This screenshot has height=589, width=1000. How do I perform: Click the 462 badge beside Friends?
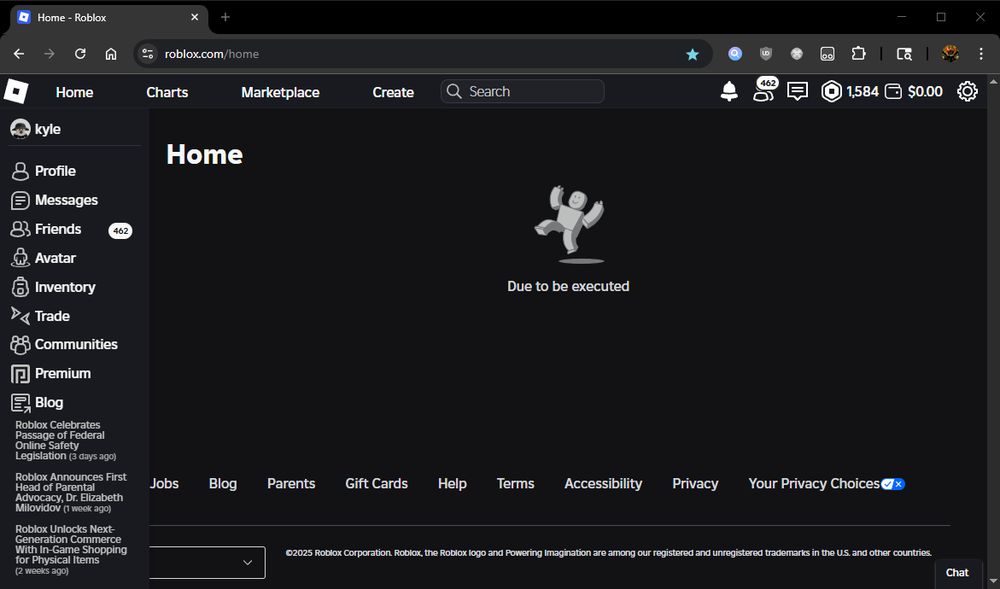click(120, 231)
